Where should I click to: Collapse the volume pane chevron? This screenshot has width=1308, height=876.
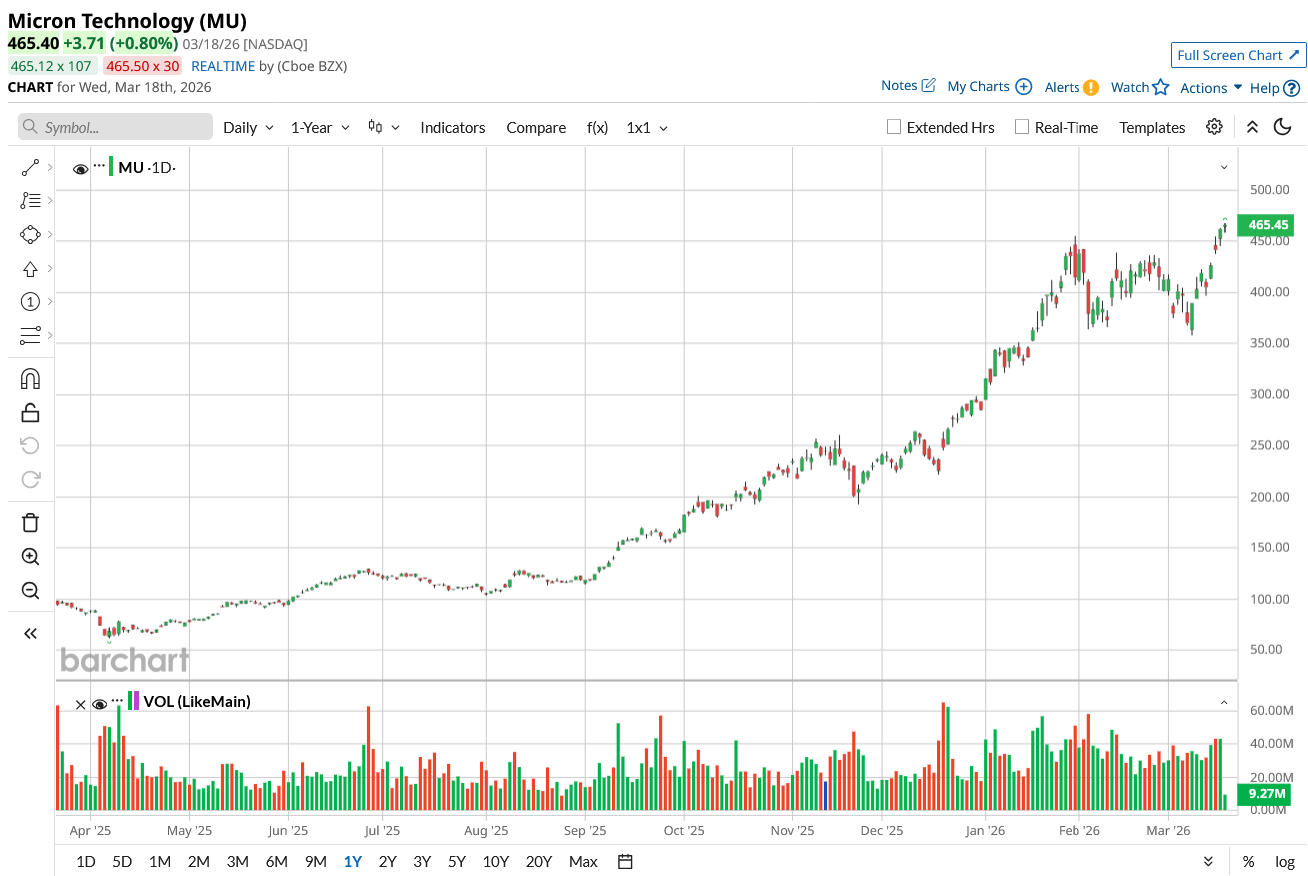click(x=1224, y=703)
